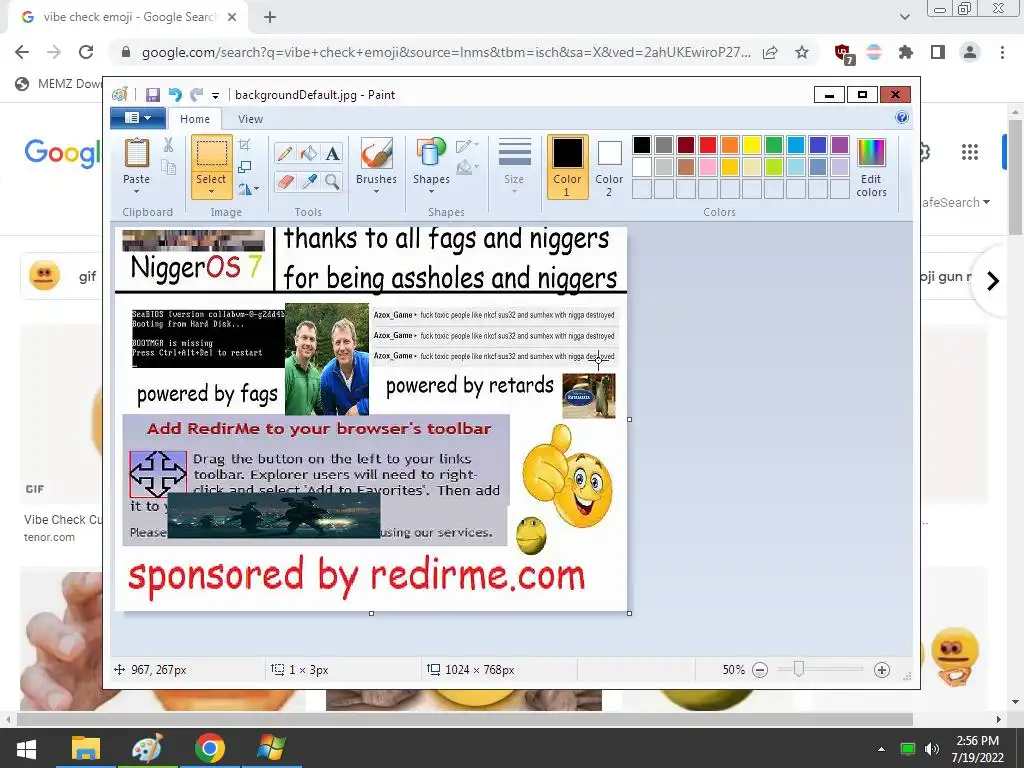Screen dimensions: 1024x768
Task: Open Google apps grid icon
Action: click(x=970, y=152)
